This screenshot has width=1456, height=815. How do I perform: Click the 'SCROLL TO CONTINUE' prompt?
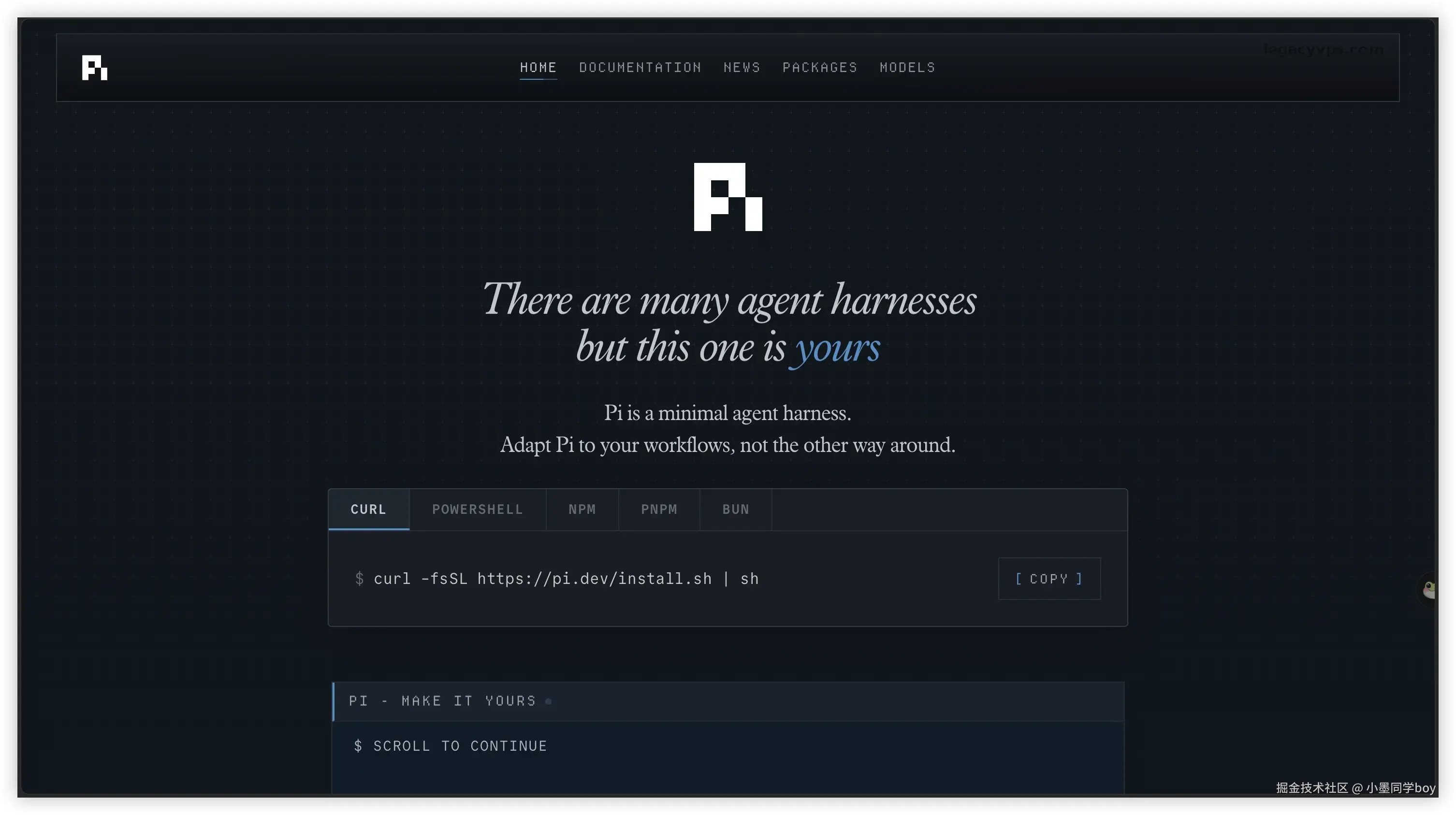(x=460, y=746)
